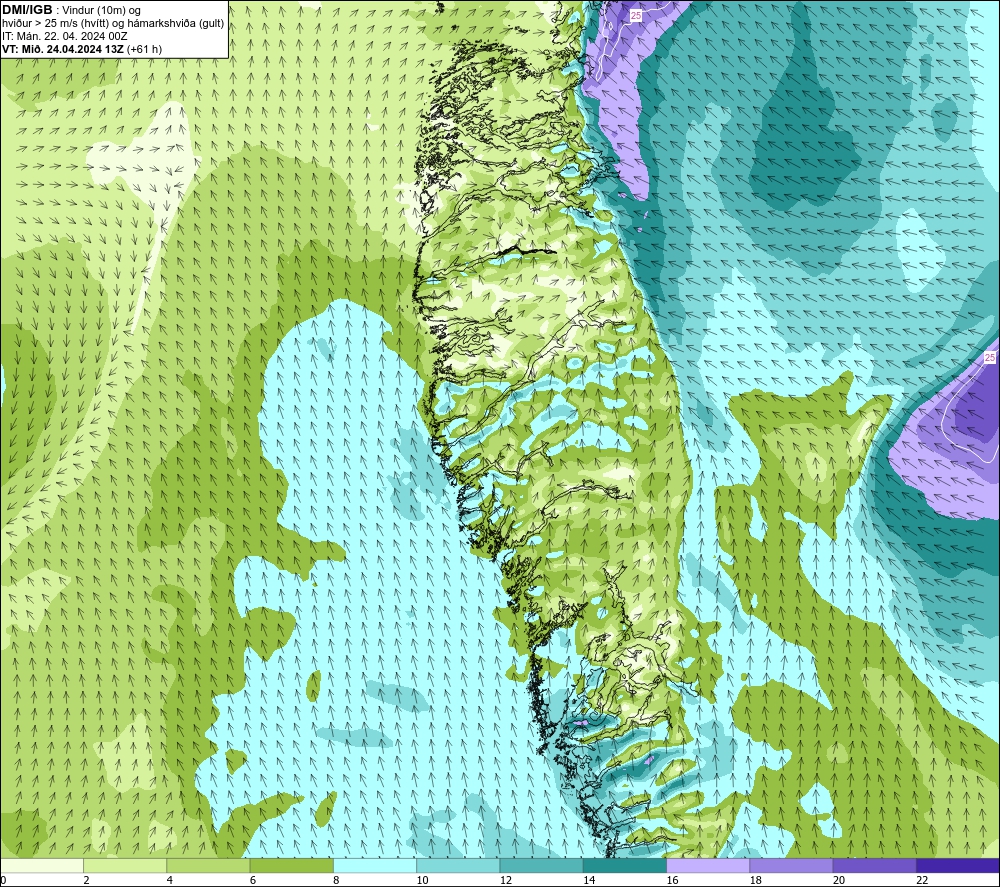Select the 16–18 m/s legend colour swatch
Image resolution: width=1000 pixels, height=887 pixels.
(708, 865)
